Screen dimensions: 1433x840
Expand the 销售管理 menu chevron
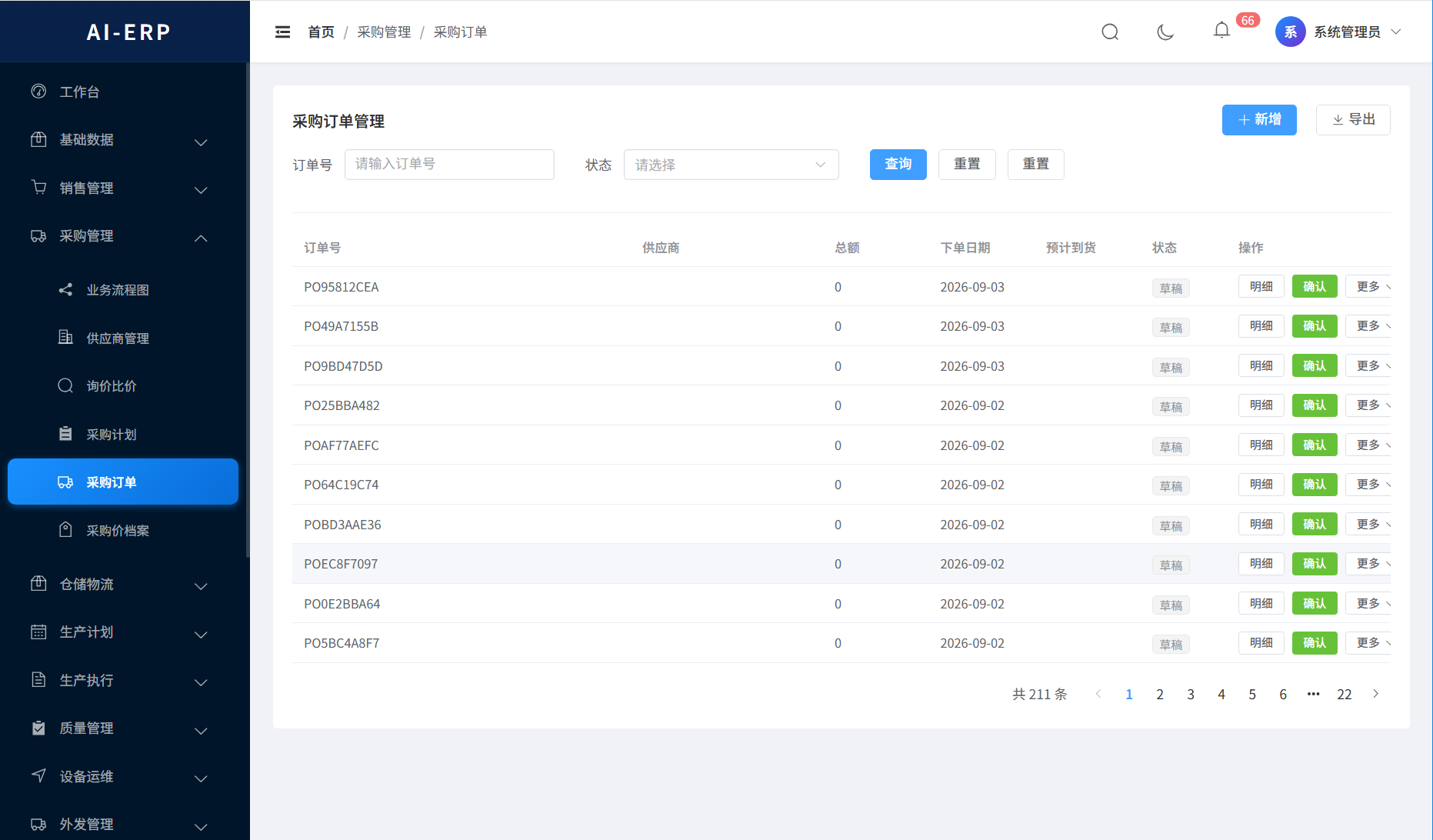click(x=201, y=190)
